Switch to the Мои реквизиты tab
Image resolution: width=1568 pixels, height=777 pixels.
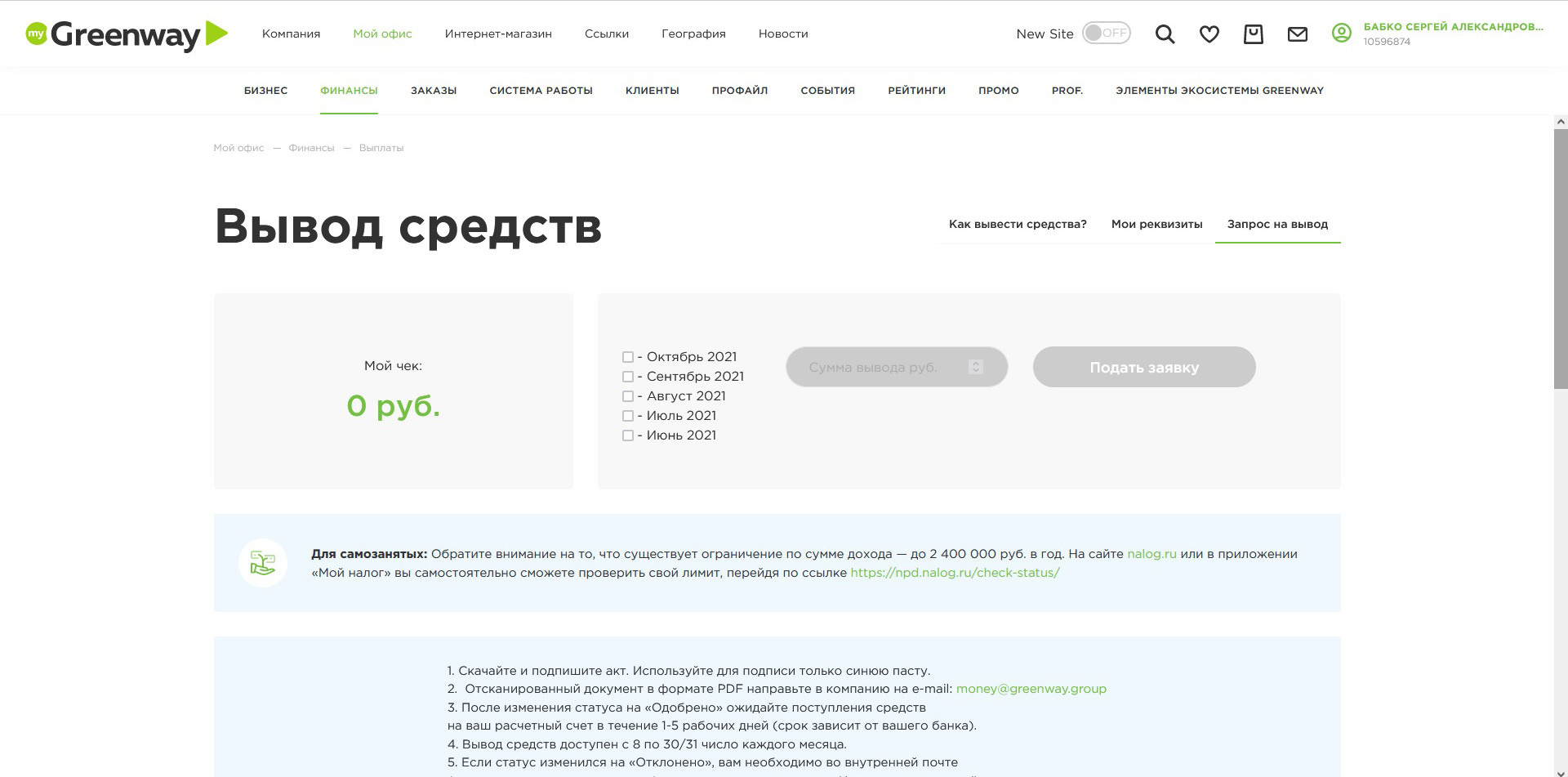point(1156,224)
